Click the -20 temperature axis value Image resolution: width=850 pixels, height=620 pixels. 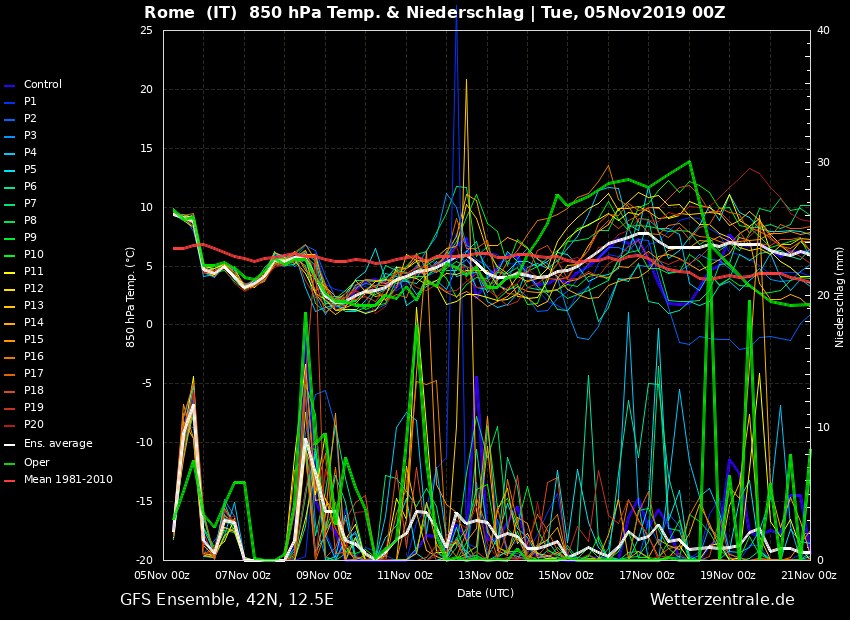144,560
